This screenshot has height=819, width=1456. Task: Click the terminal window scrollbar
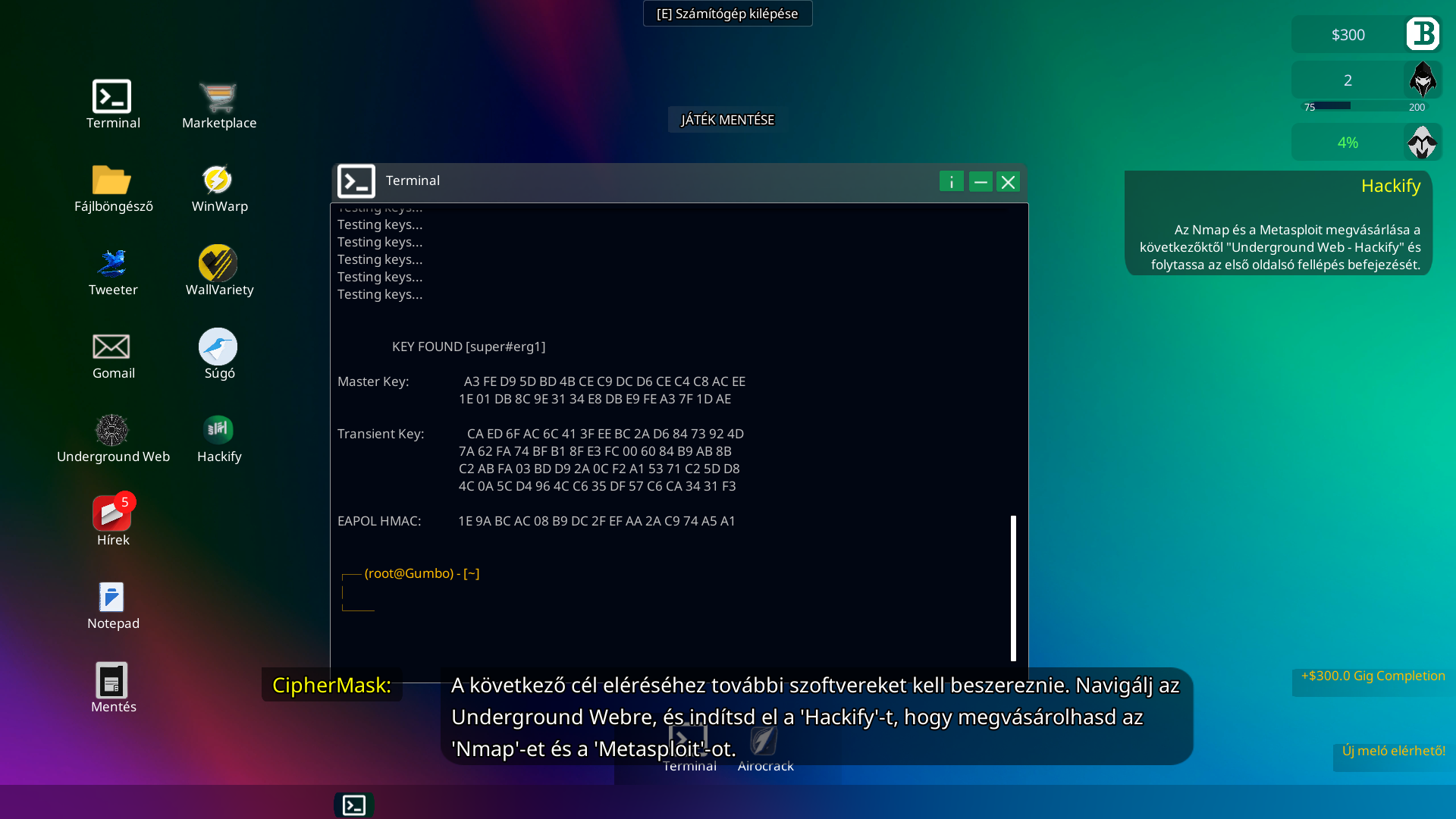(1013, 588)
